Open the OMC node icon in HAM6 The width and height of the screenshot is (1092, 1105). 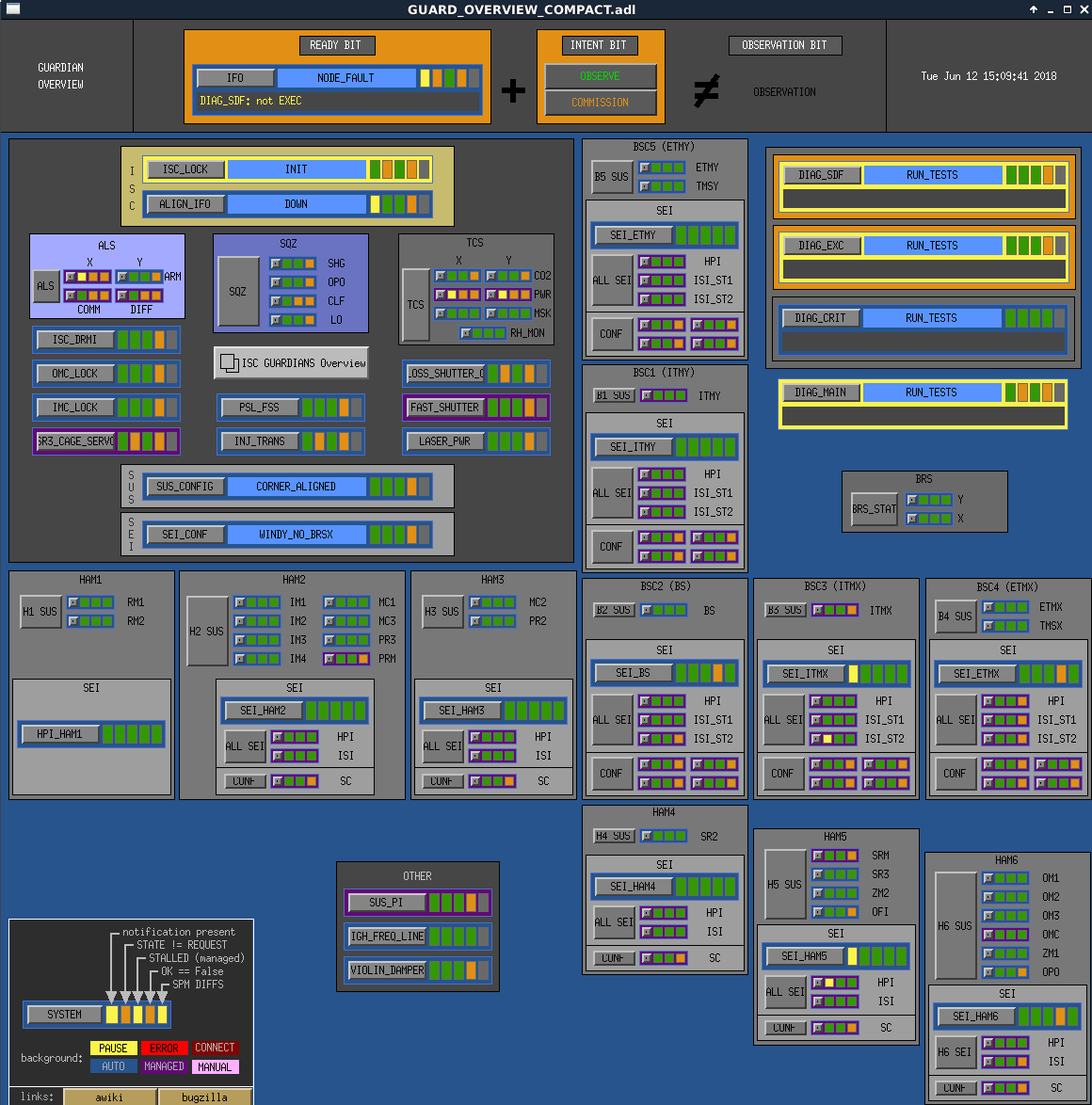coord(988,935)
